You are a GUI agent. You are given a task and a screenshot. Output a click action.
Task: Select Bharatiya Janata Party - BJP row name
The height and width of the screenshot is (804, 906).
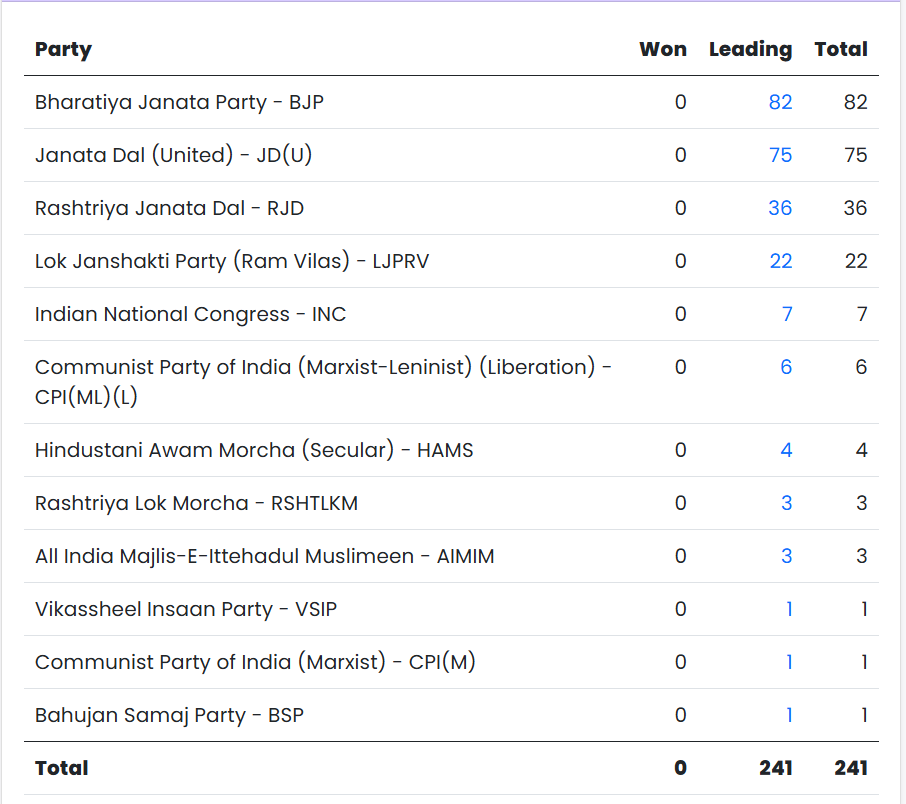179,102
